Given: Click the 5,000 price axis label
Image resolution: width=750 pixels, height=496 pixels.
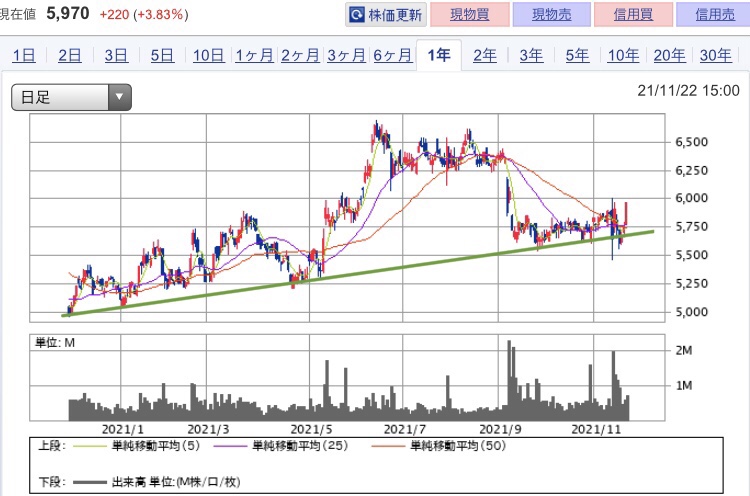Looking at the screenshot, I should 691,312.
